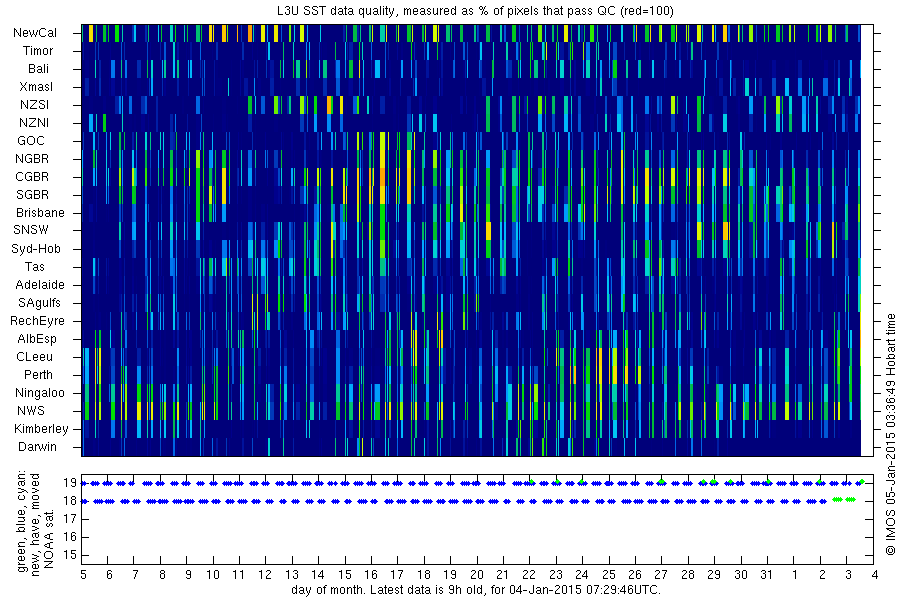Screen dimensions: 900x600
Task: Click the IMOS copyright timestamp text
Action: pos(891,434)
